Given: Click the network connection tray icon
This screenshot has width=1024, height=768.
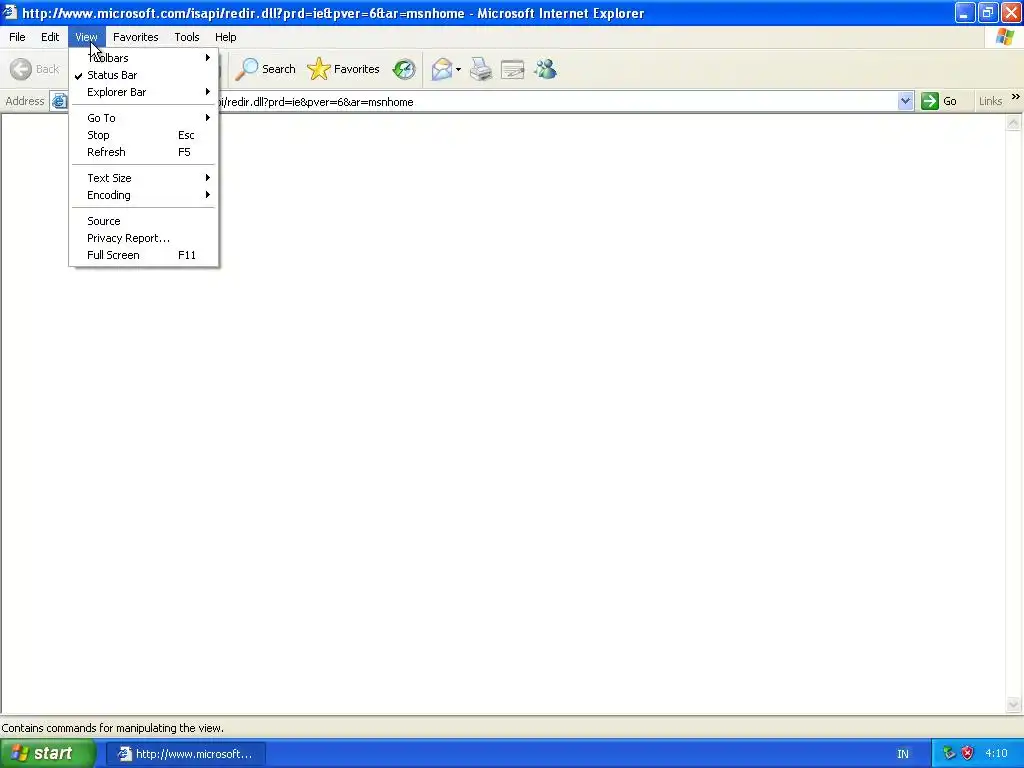Looking at the screenshot, I should (949, 753).
